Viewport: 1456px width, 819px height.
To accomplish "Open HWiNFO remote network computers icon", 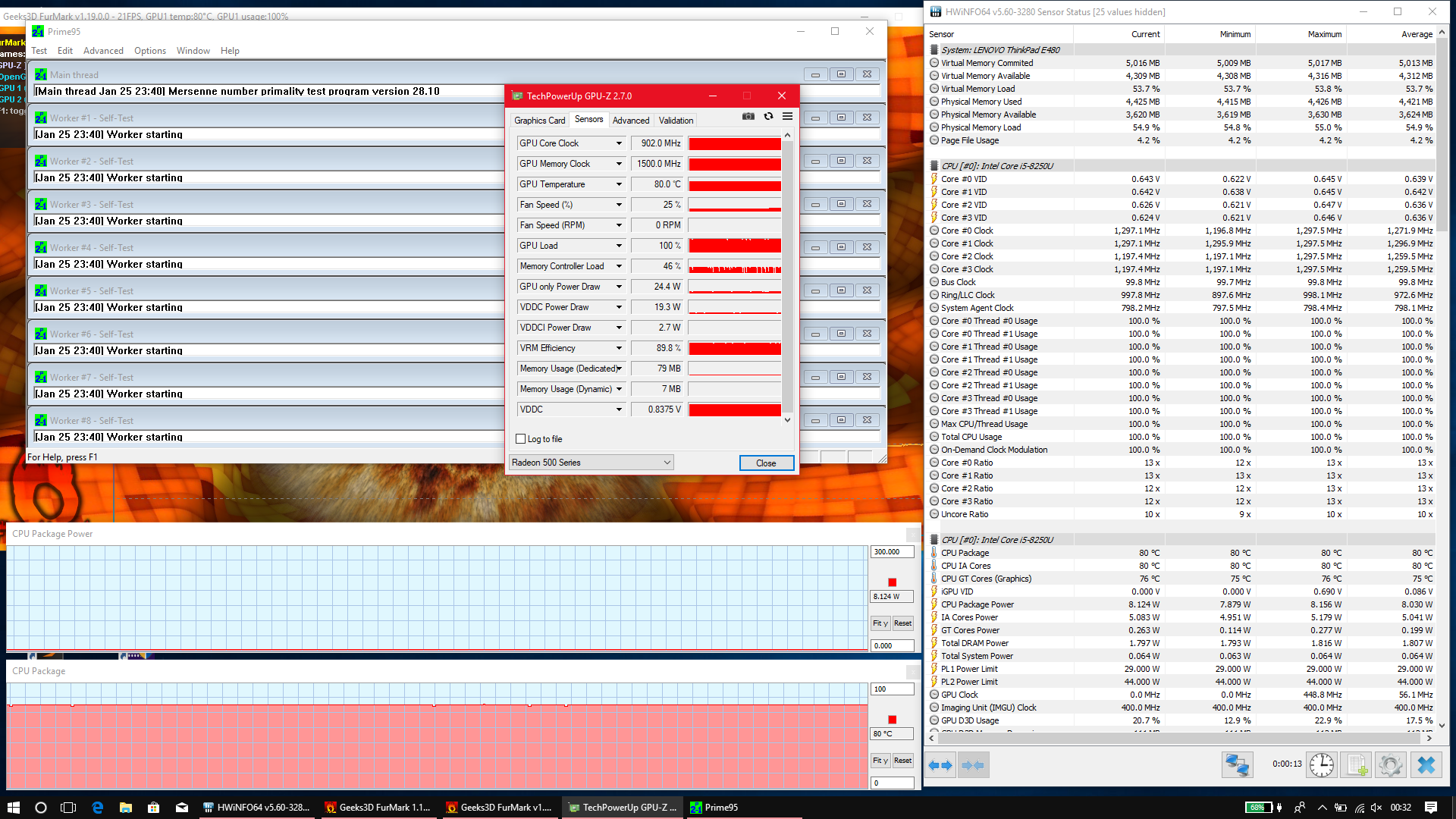I will (x=1238, y=765).
